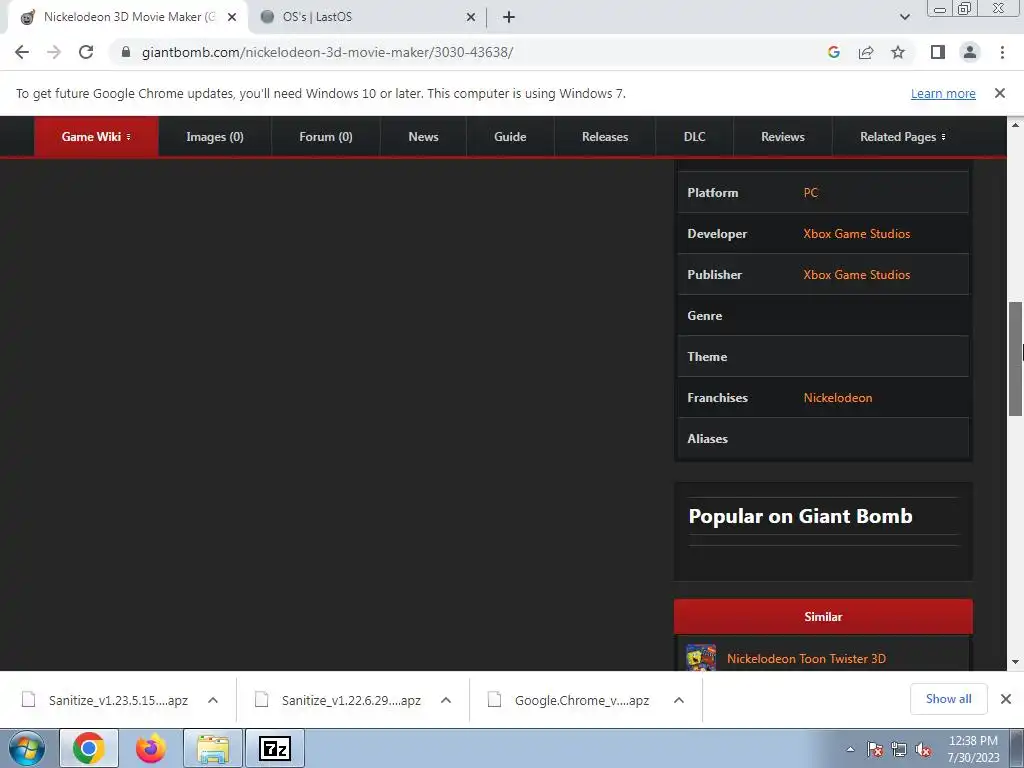The image size is (1024, 768).
Task: Bookmark this page with the star icon
Action: tap(898, 52)
